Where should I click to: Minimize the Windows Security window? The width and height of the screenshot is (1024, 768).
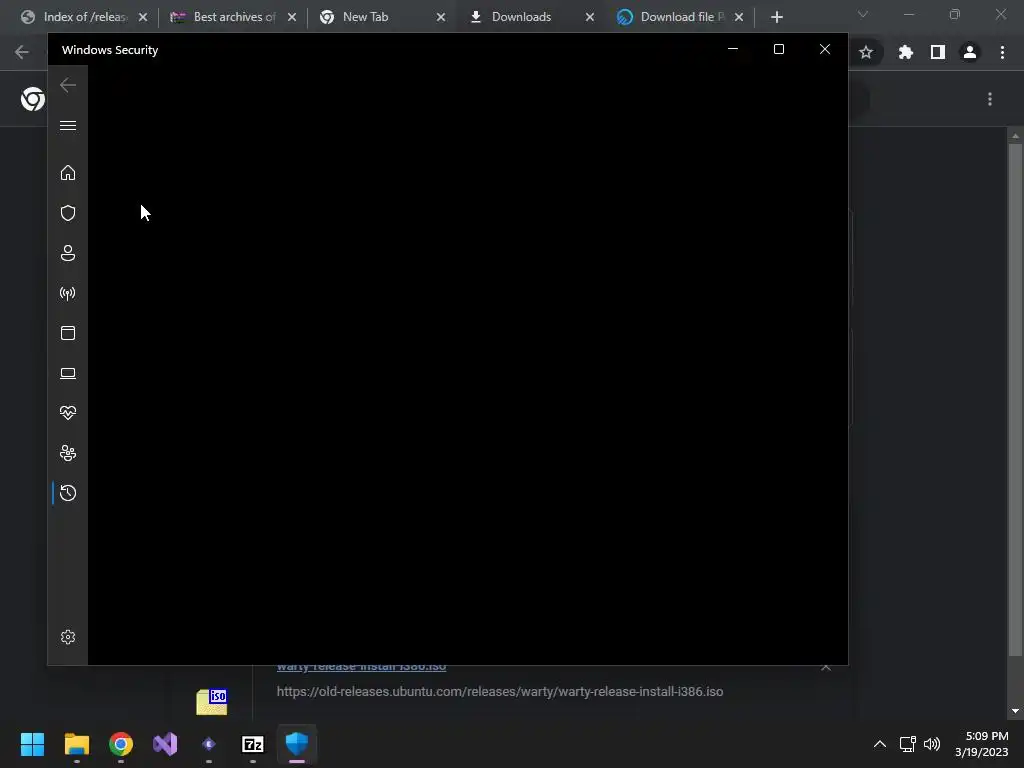pos(733,49)
